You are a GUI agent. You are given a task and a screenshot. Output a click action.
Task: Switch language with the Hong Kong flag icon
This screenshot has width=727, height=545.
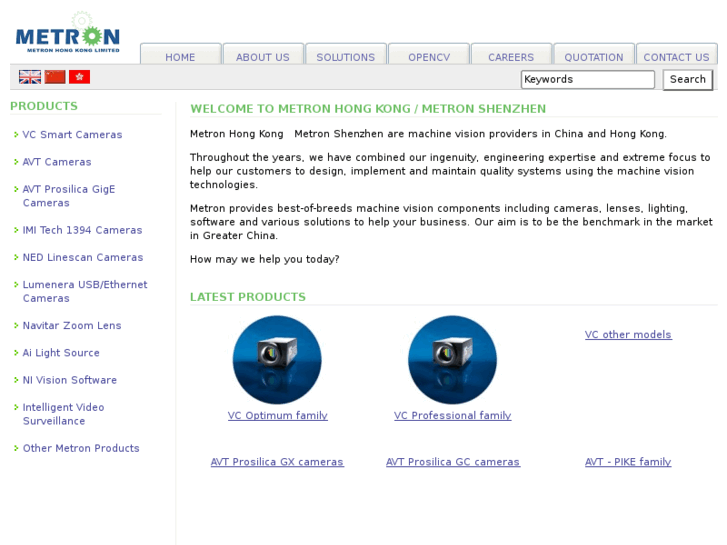pyautogui.click(x=79, y=77)
